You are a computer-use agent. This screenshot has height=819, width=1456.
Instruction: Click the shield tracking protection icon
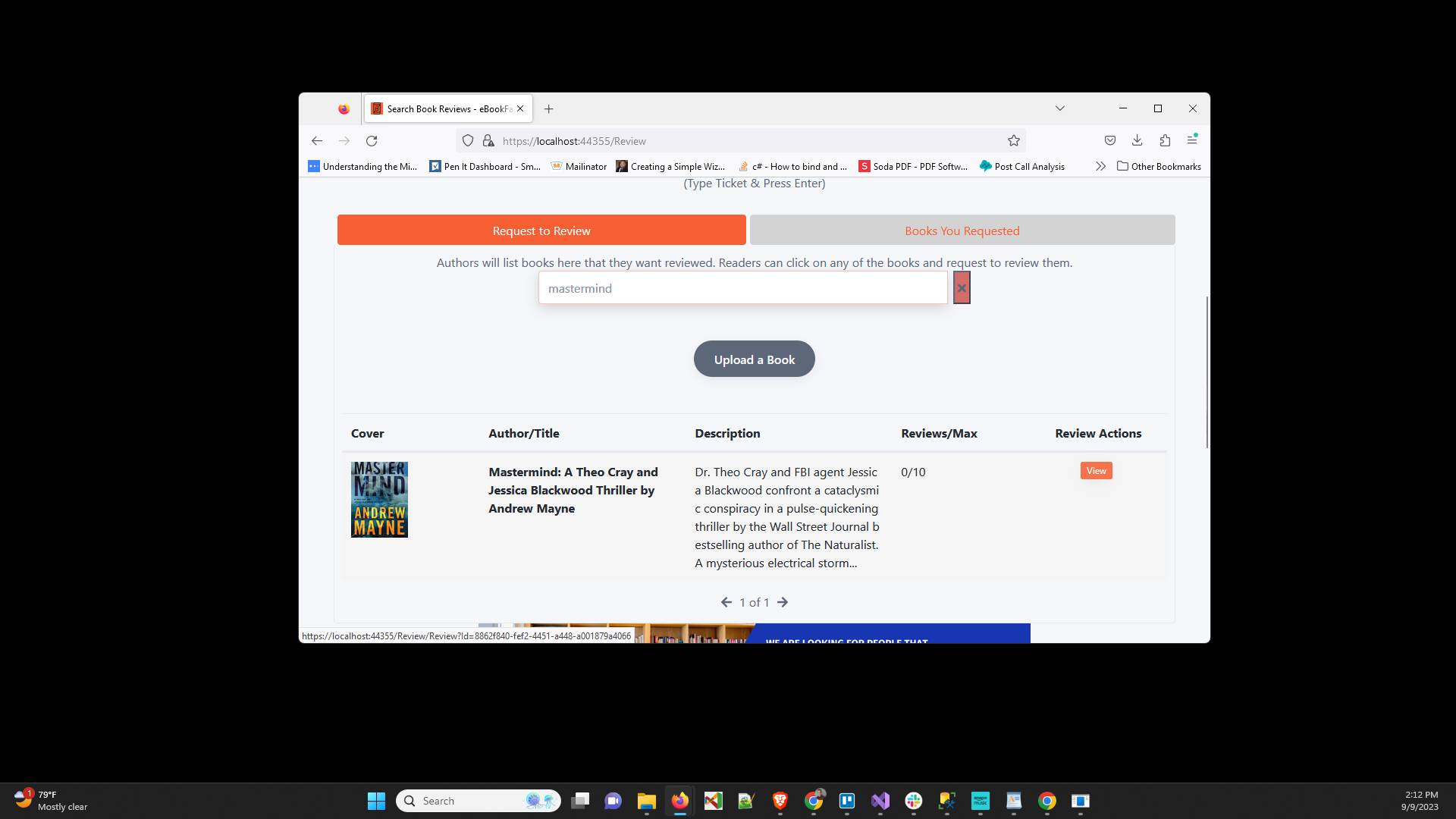click(x=468, y=140)
